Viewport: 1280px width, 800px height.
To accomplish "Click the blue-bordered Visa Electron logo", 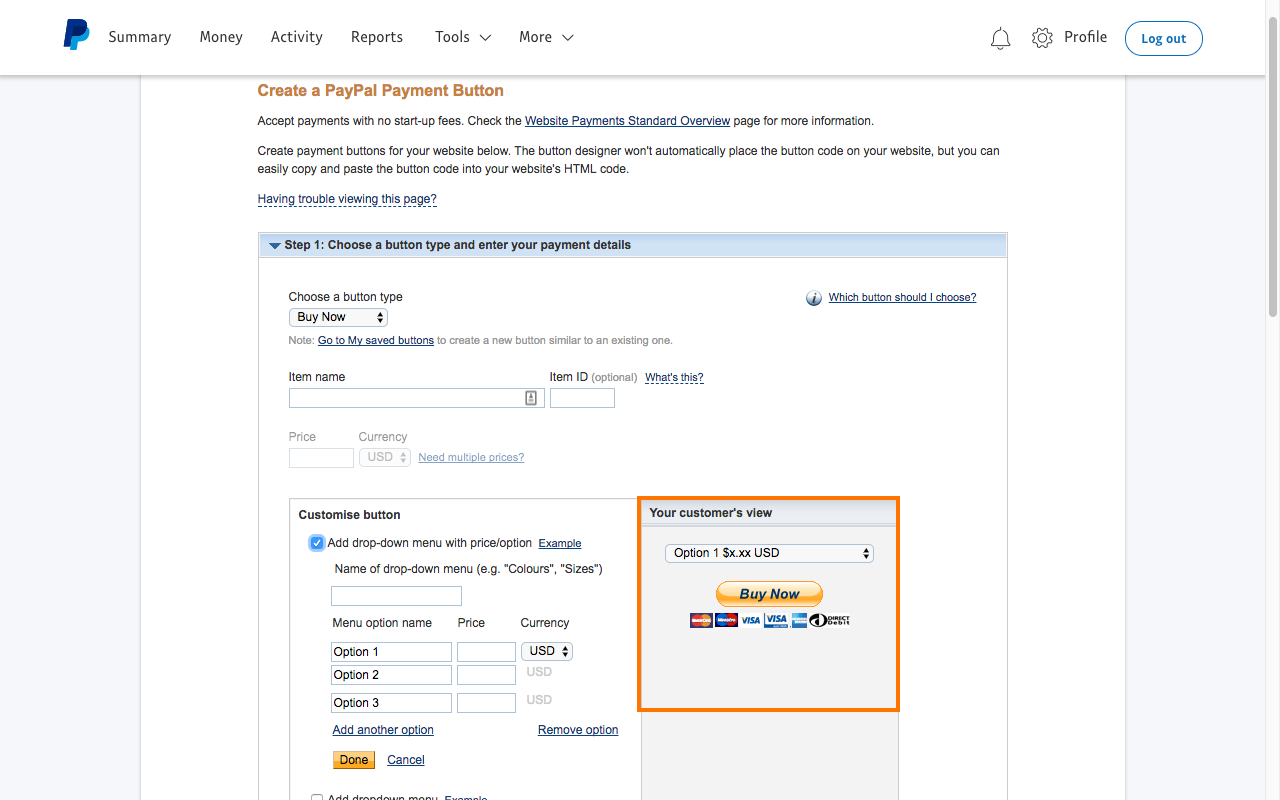I will 776,620.
